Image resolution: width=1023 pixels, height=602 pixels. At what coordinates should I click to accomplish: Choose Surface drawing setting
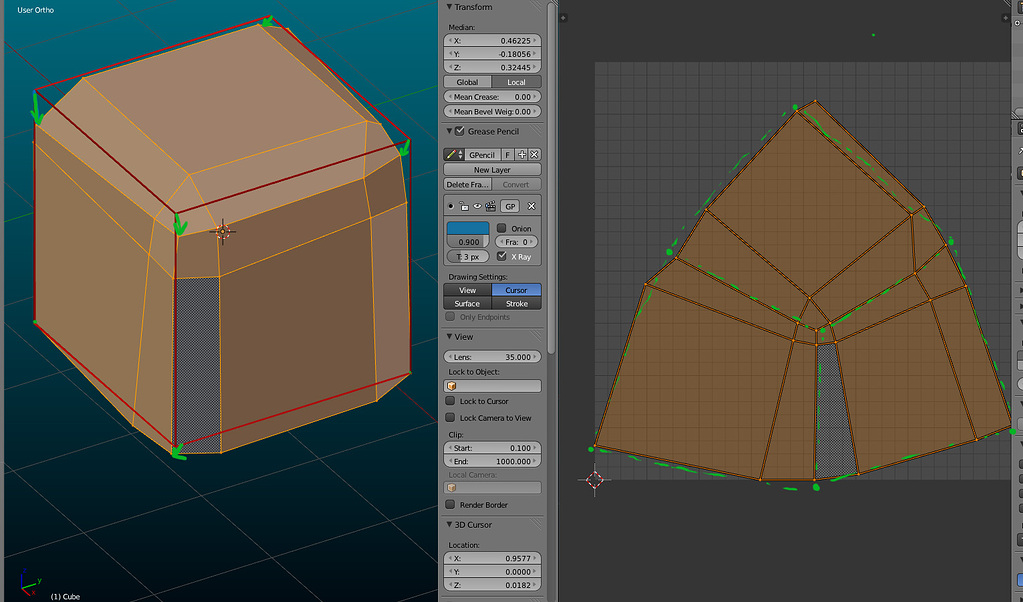(468, 304)
